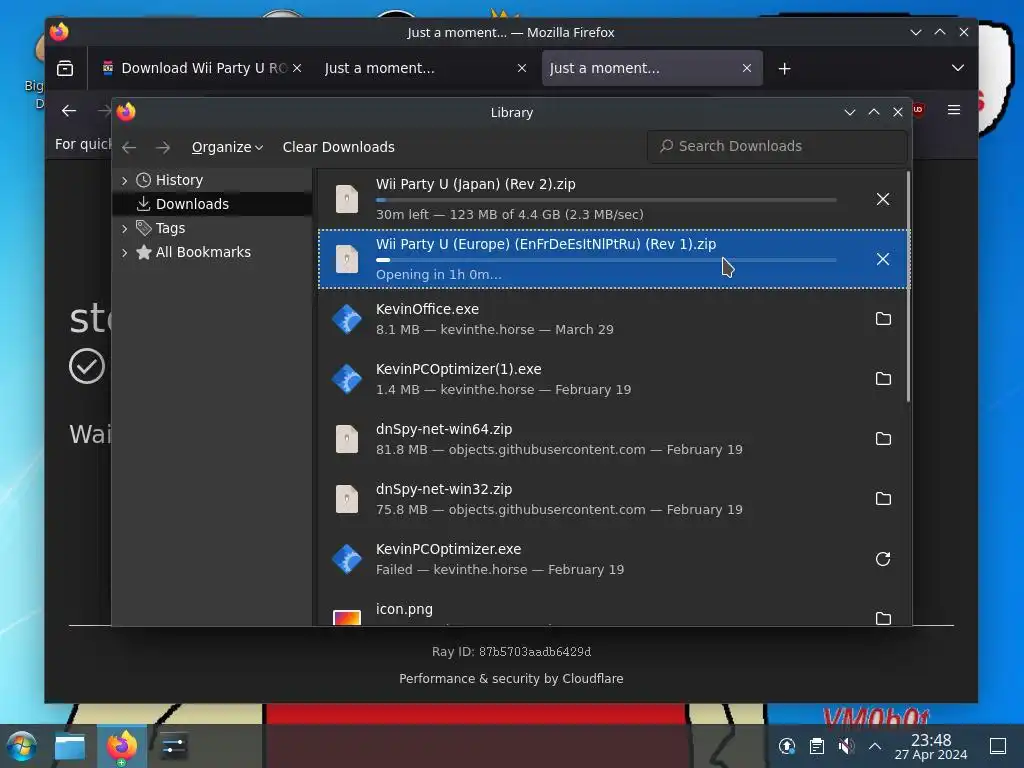Click the Library back arrow
The width and height of the screenshot is (1024, 768).
click(x=129, y=148)
